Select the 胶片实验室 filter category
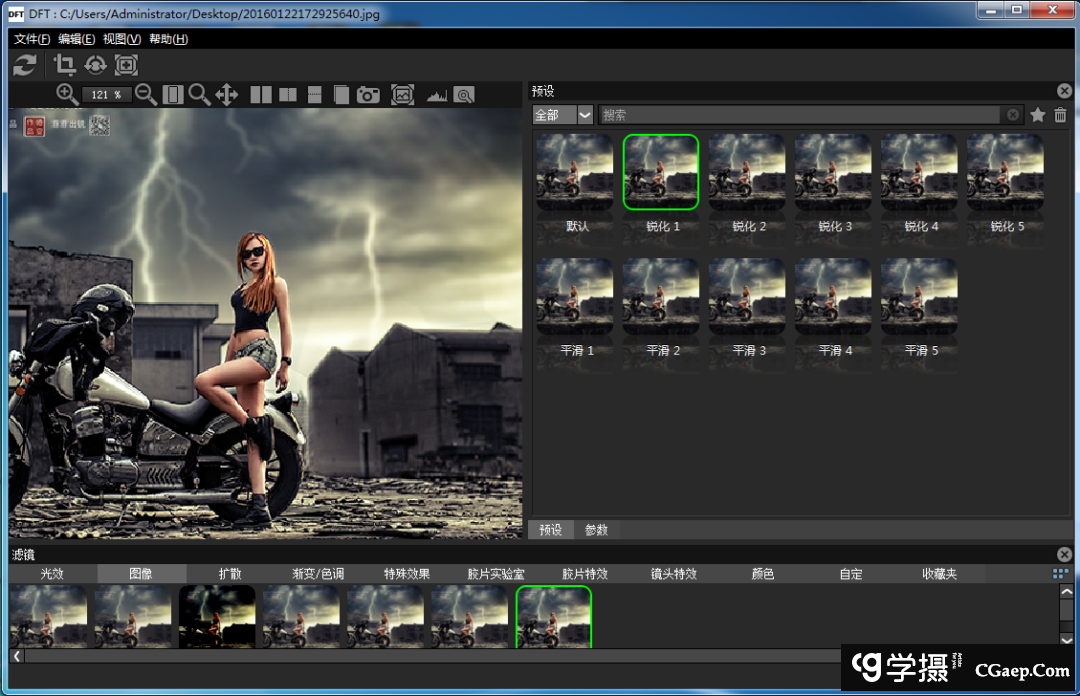The image size is (1080, 696). tap(496, 574)
